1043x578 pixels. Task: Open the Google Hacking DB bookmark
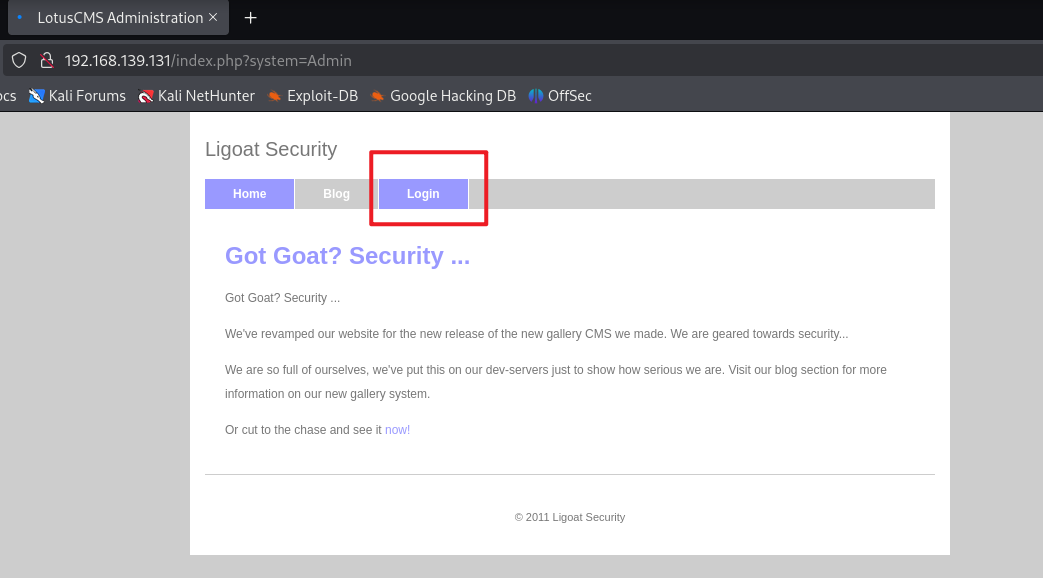tap(443, 96)
